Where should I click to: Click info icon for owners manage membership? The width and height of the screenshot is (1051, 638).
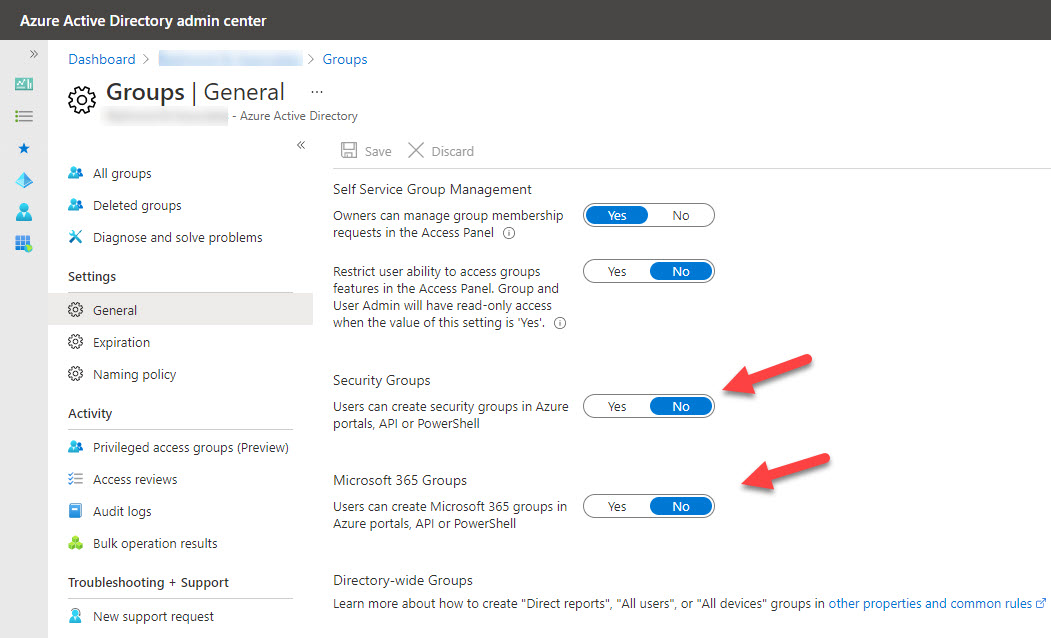tap(509, 233)
